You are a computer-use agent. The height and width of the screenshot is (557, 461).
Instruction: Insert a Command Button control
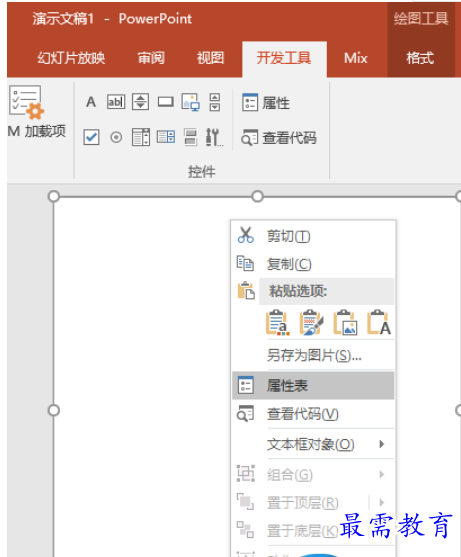click(x=166, y=102)
